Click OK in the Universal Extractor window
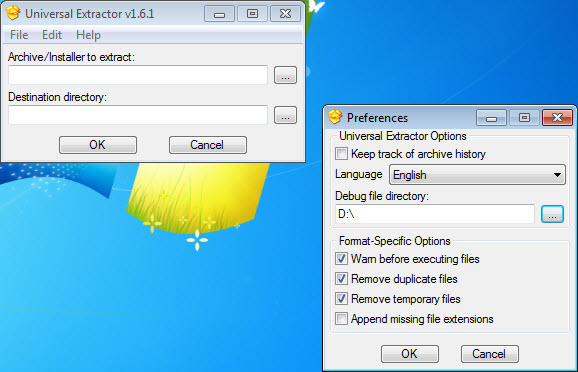 (x=98, y=145)
